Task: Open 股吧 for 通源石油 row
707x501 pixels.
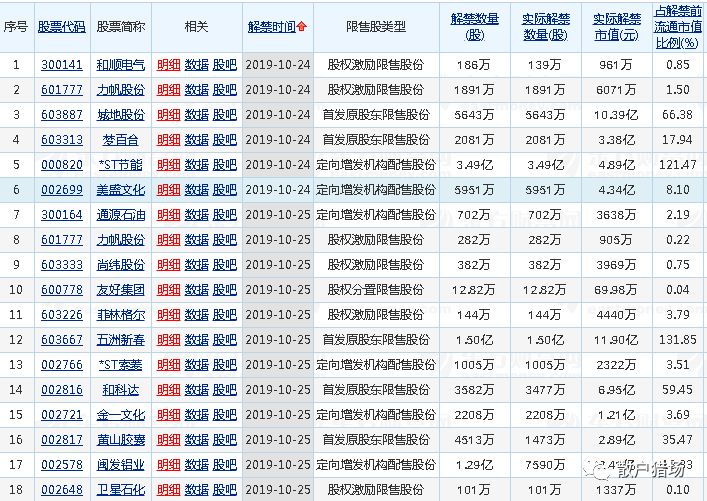Action: point(225,215)
